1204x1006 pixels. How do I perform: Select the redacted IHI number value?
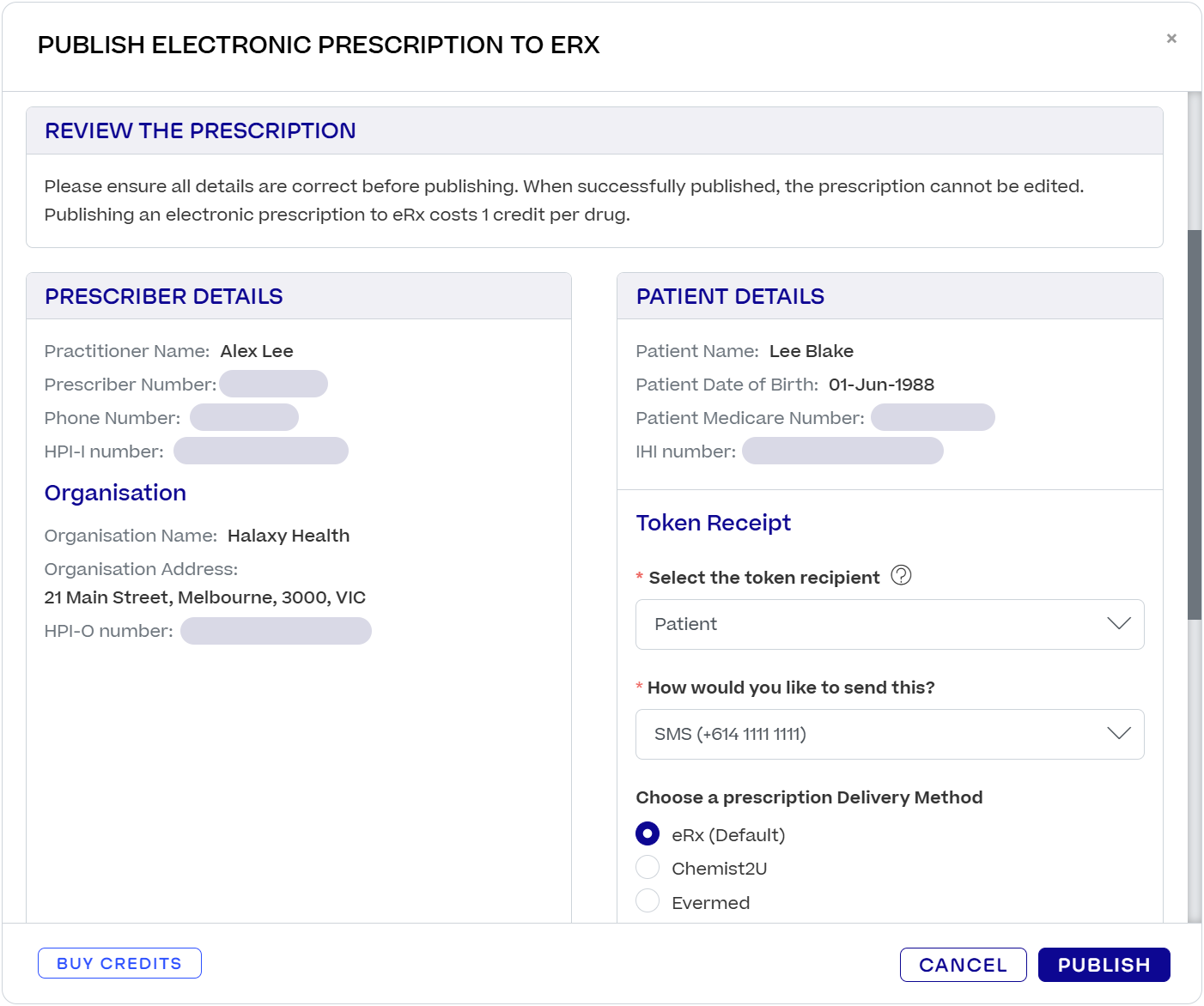[842, 451]
